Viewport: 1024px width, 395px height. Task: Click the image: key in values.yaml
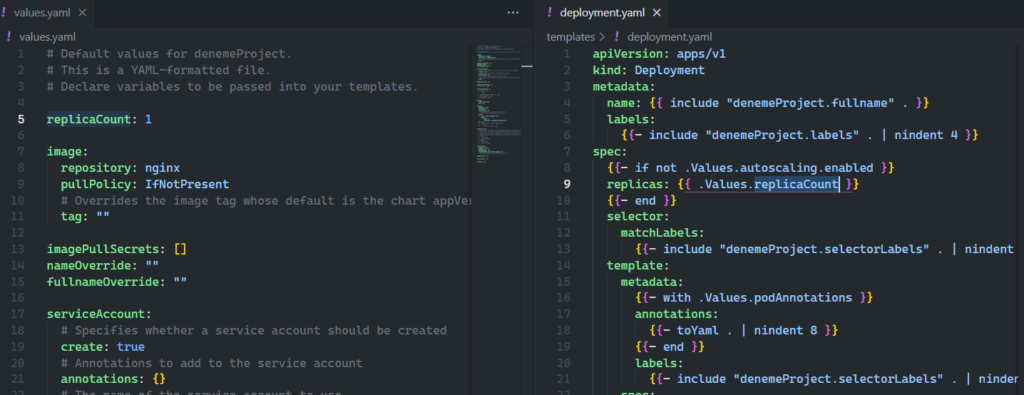click(x=67, y=152)
